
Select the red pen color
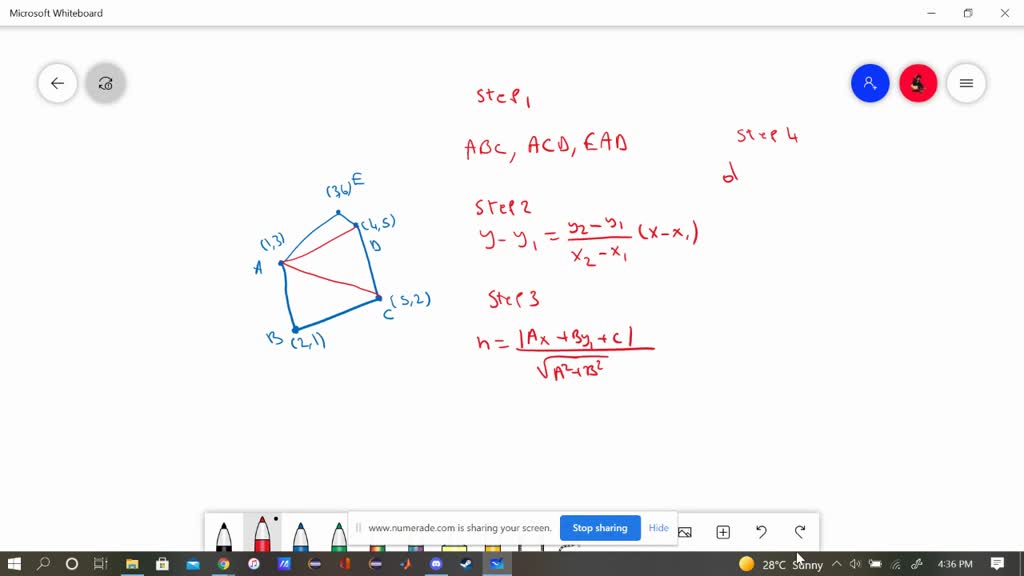coord(263,535)
